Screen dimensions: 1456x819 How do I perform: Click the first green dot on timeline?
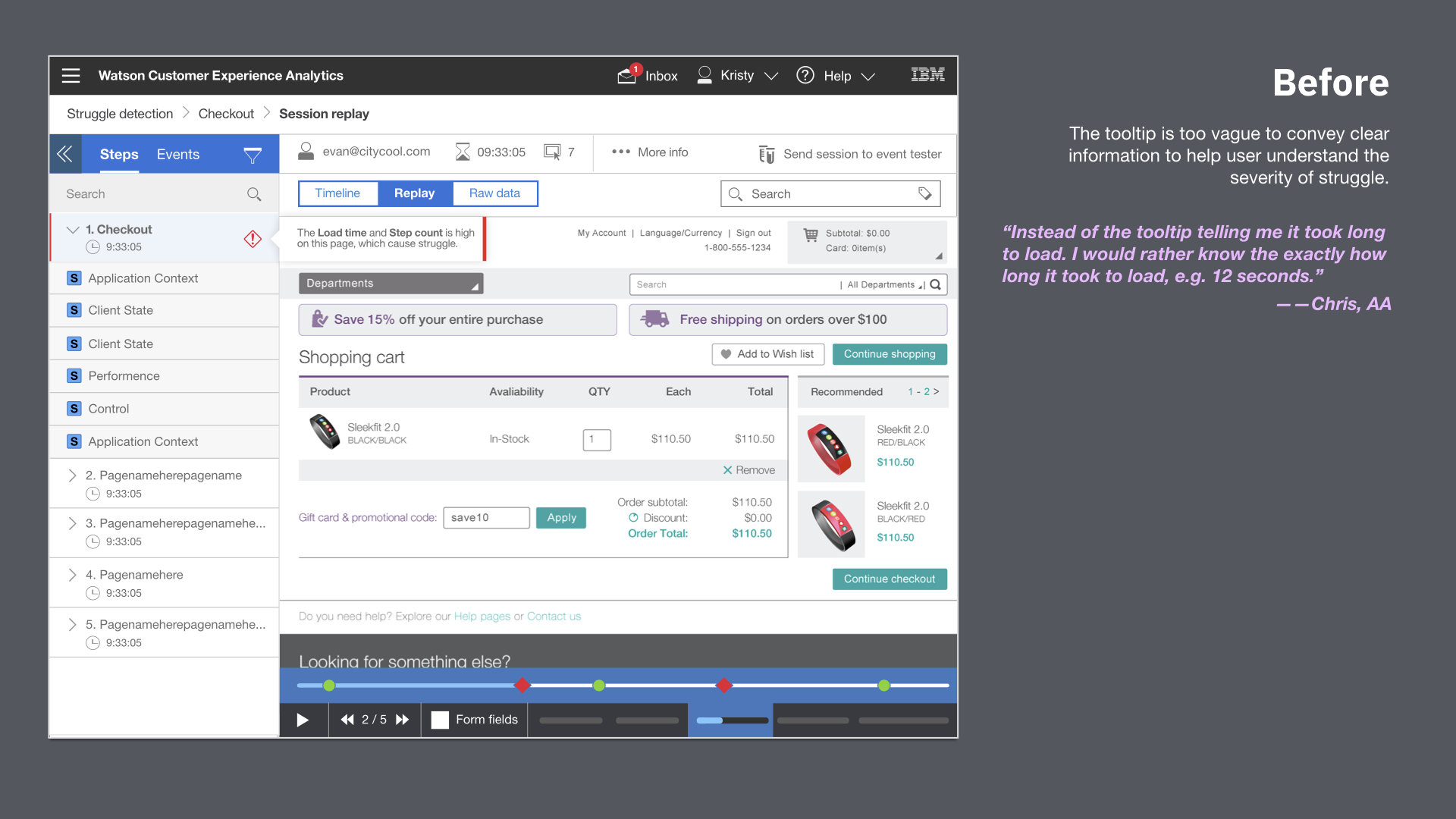click(x=328, y=686)
